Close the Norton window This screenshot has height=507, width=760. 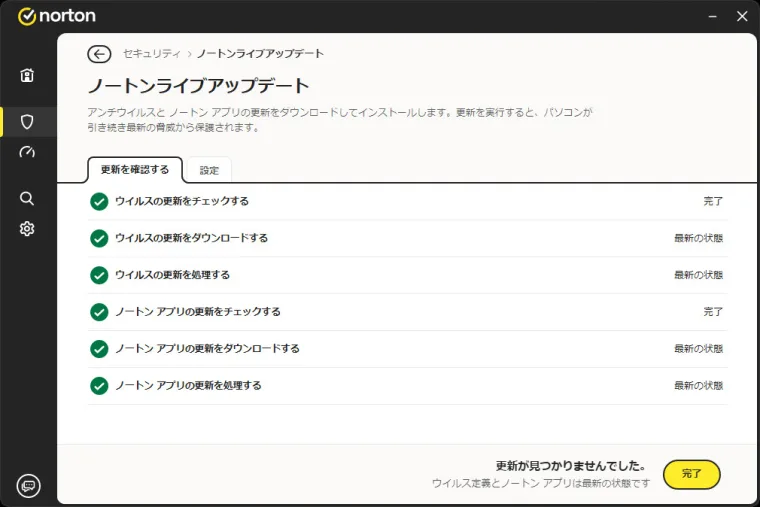coord(742,16)
